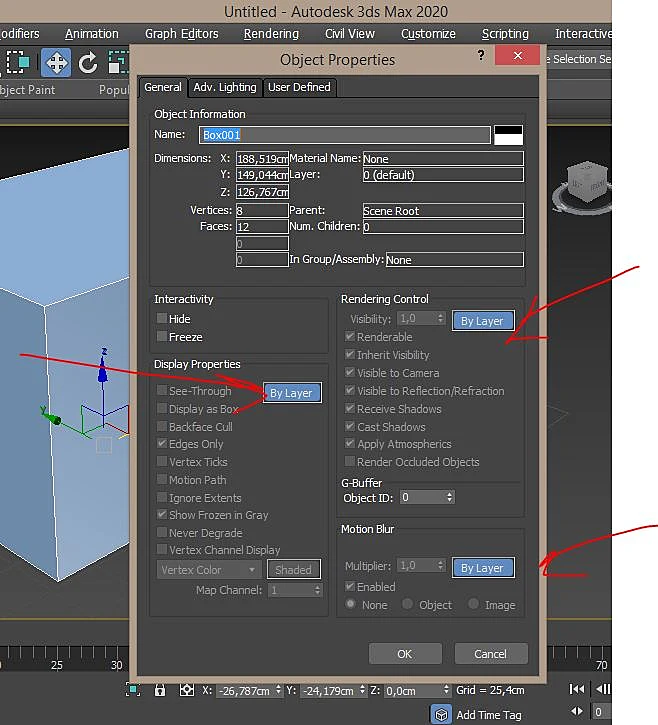658x725 pixels.
Task: Switch to the Adv. Lighting tab
Action: [225, 87]
